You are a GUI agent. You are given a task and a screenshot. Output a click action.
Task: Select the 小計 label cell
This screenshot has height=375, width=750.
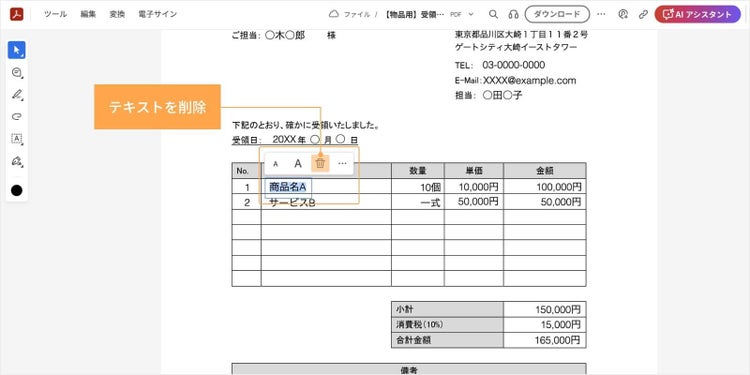click(x=447, y=309)
